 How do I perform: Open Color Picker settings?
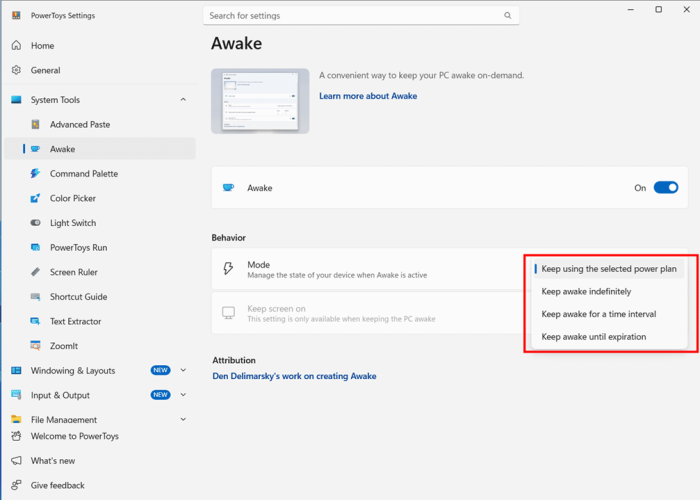pyautogui.click(x=100, y=198)
